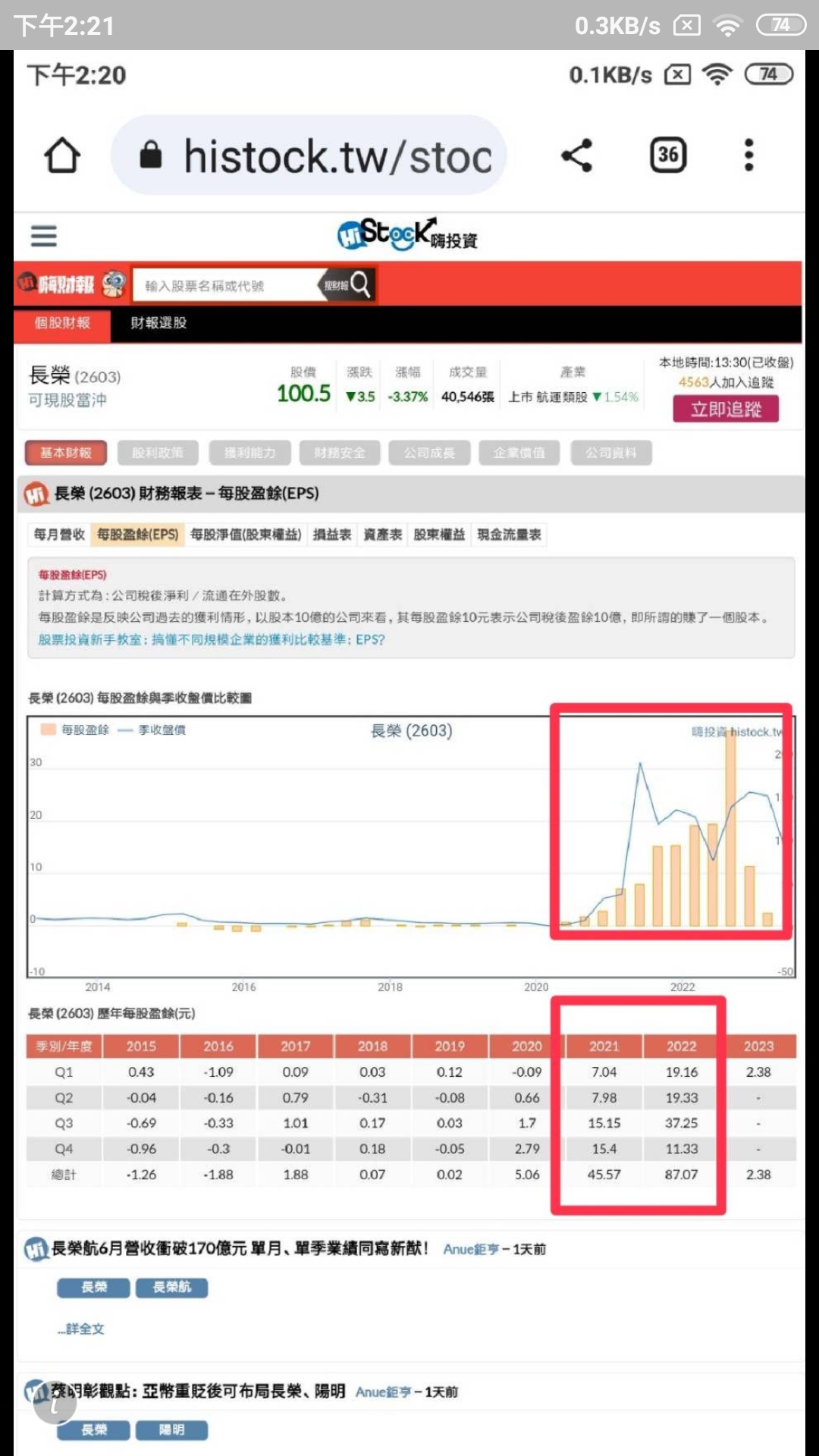Open the 每股淨值(股東權益) sub-tab

[x=246, y=535]
